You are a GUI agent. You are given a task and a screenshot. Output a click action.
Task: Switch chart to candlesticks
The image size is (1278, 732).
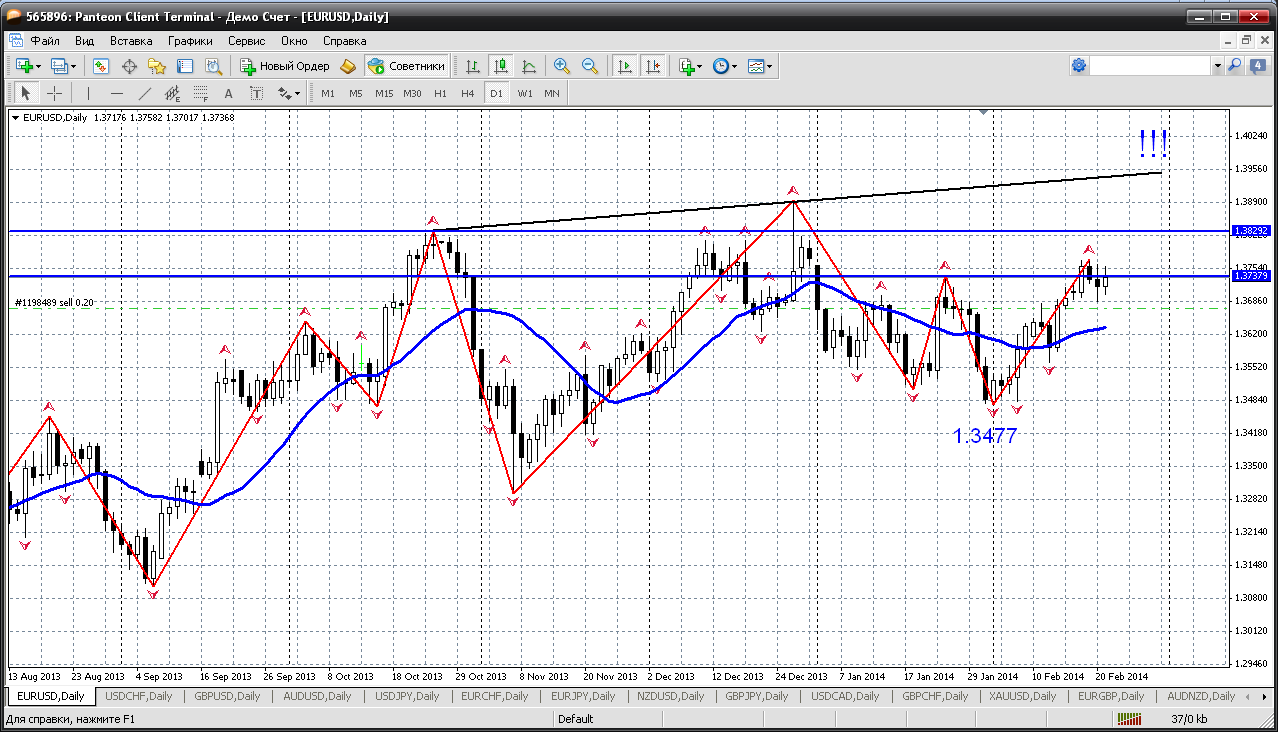tap(501, 66)
